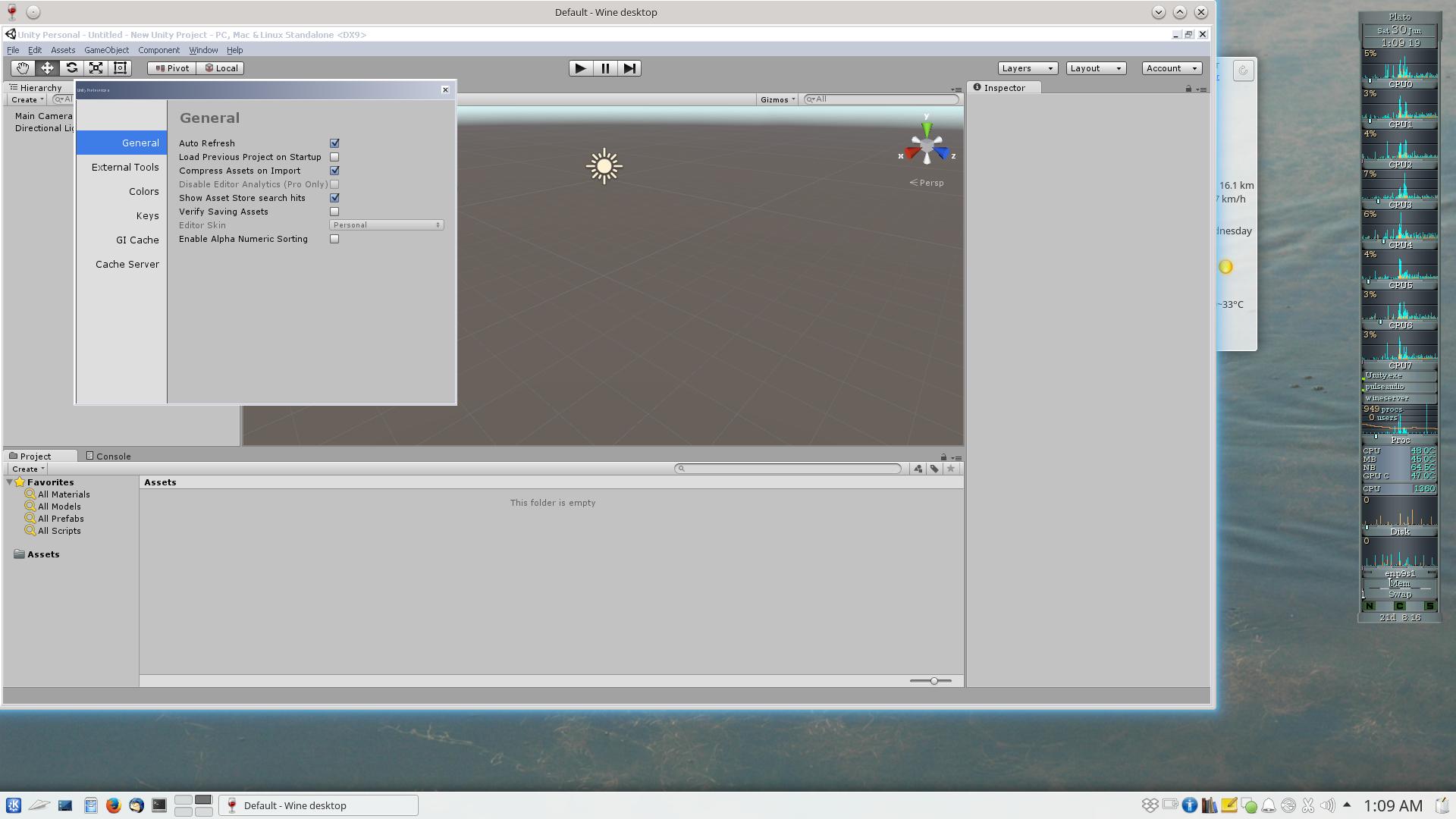Image resolution: width=1456 pixels, height=819 pixels.
Task: Select the Rect transform tool
Action: point(120,68)
